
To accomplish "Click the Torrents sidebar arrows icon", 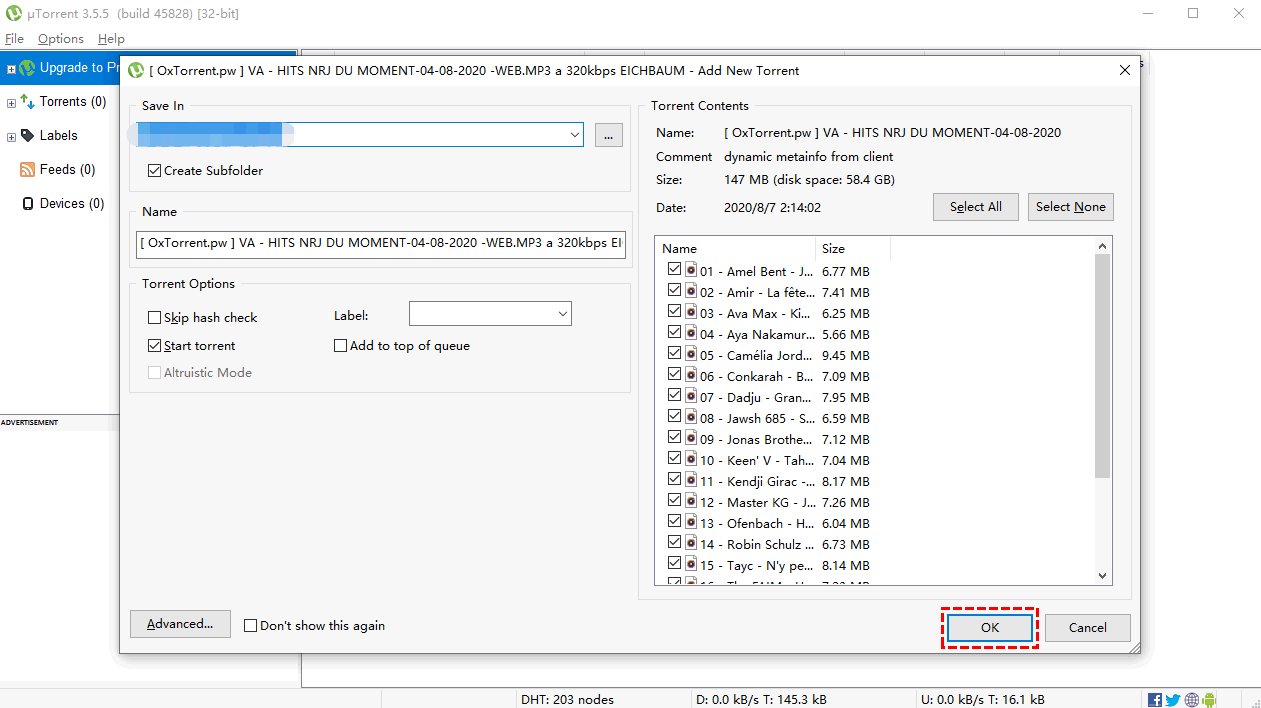I will (x=27, y=101).
